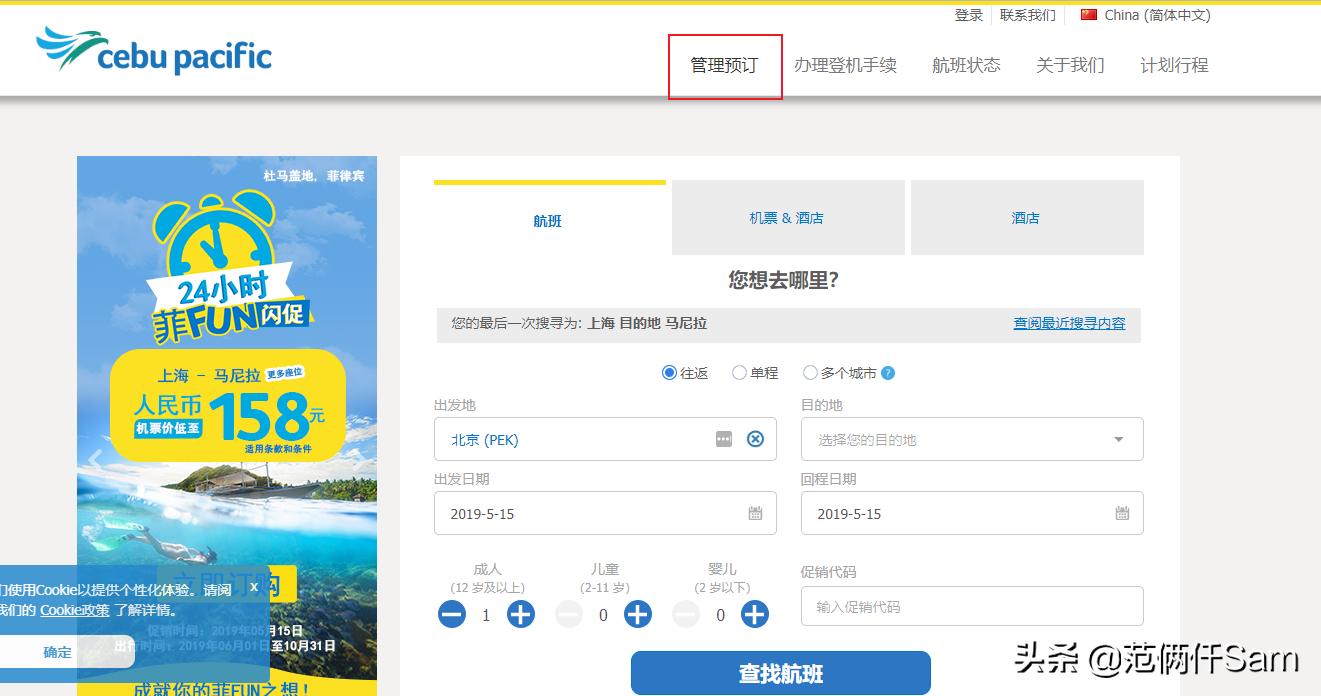
Task: Switch to the 机票 & 酒店 tab
Action: pyautogui.click(x=787, y=218)
